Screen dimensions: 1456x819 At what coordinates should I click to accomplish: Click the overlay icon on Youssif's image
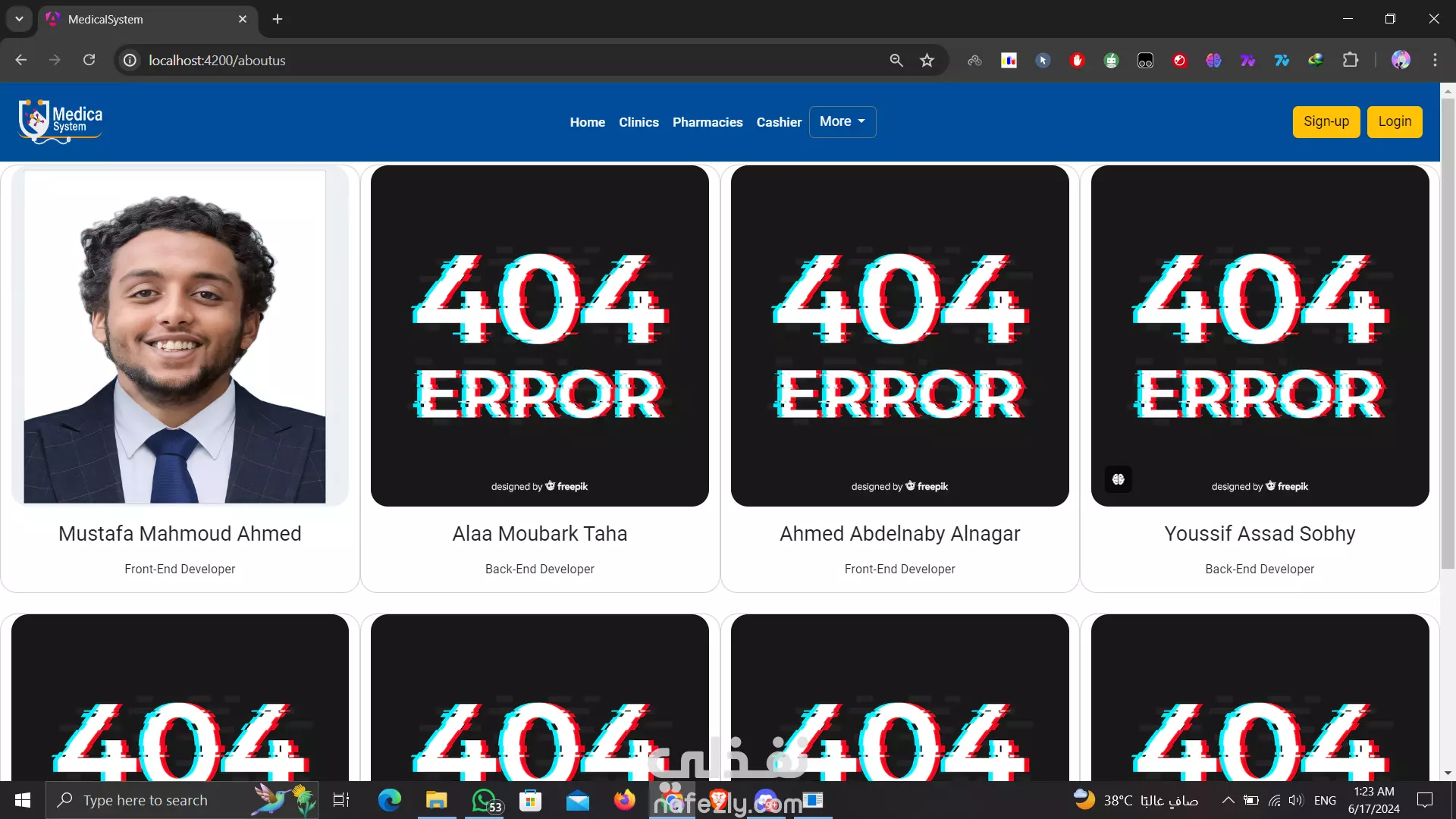coord(1119,479)
